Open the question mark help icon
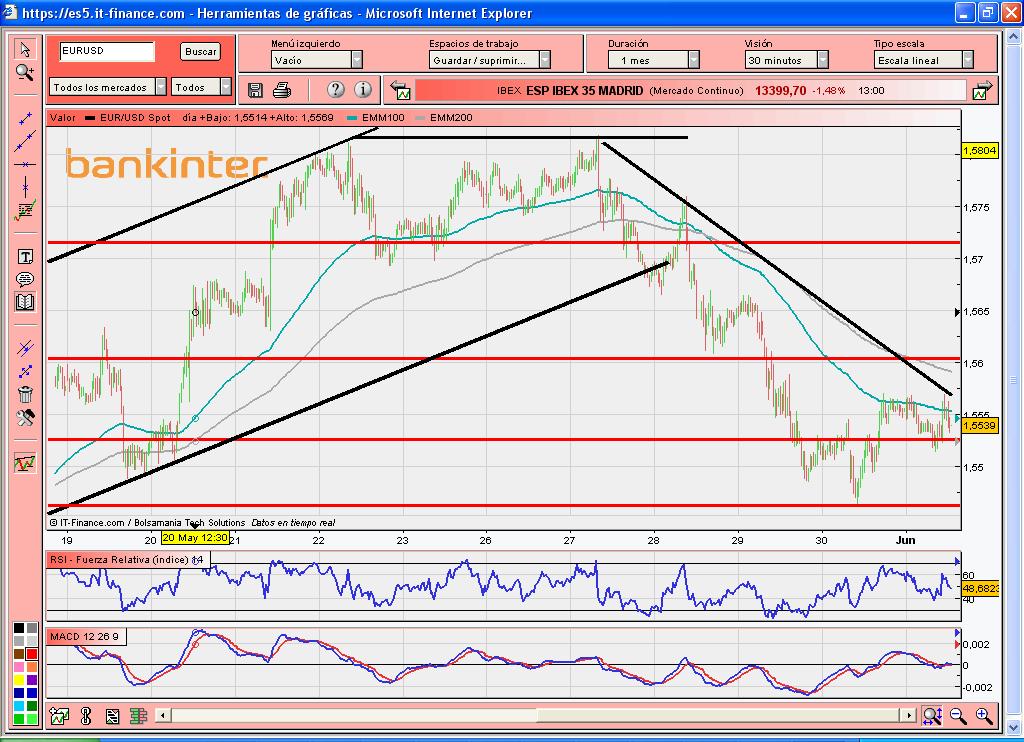The image size is (1024, 742). pyautogui.click(x=335, y=90)
